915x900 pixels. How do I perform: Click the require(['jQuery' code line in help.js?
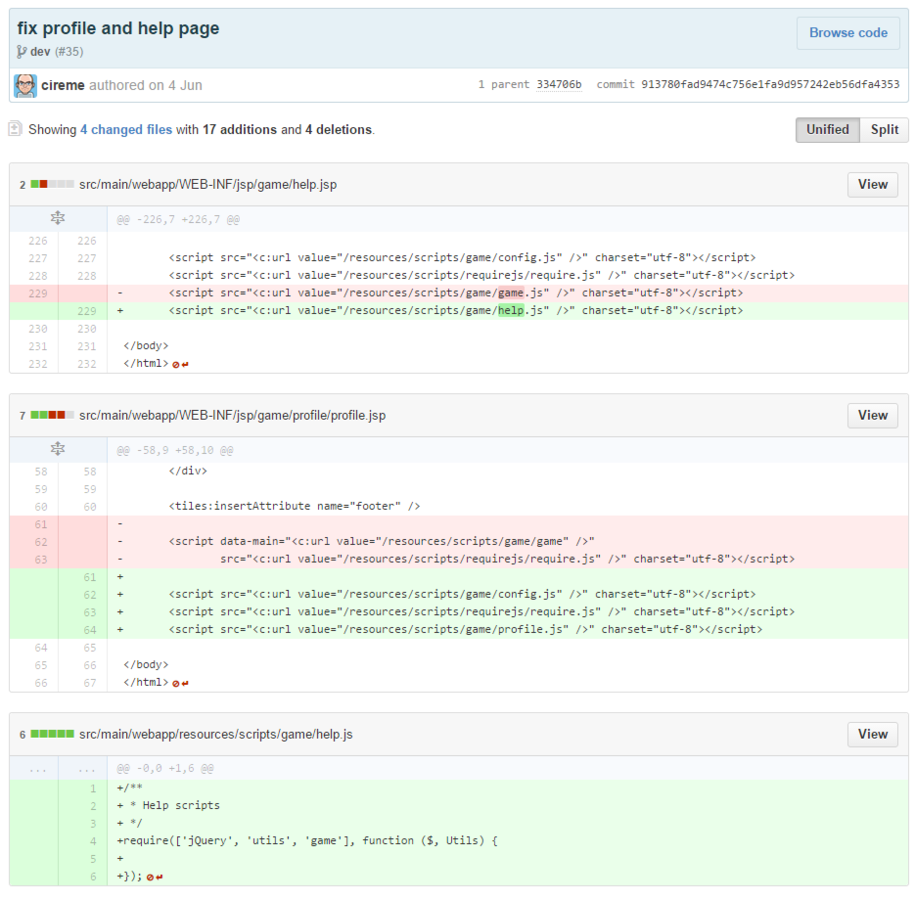[x=307, y=841]
